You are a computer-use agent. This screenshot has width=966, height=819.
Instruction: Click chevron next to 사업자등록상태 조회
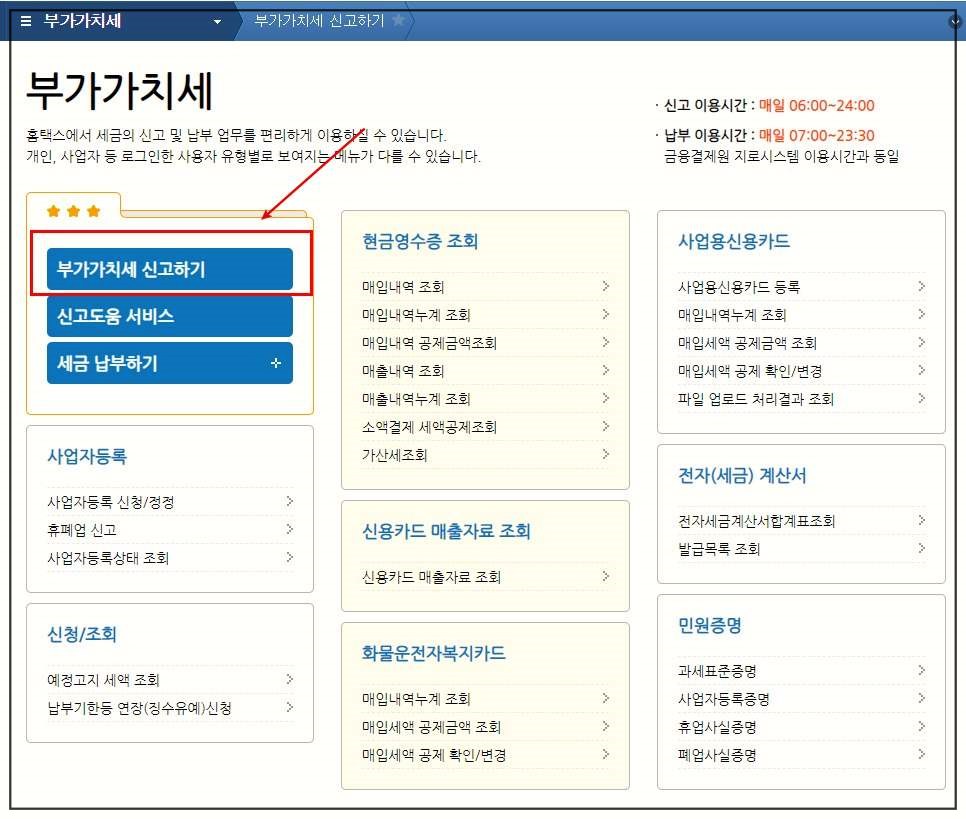pyautogui.click(x=289, y=557)
